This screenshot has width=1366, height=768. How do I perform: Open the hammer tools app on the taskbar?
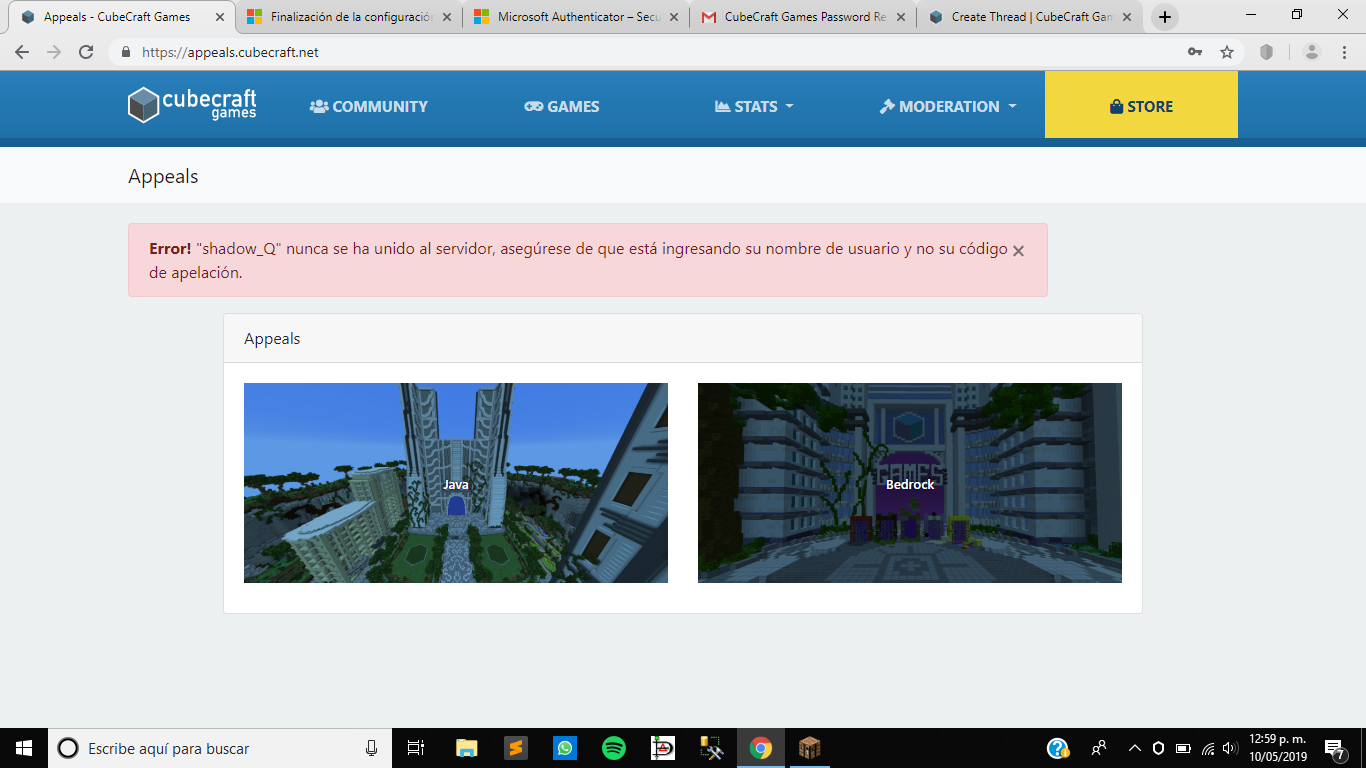coord(712,748)
